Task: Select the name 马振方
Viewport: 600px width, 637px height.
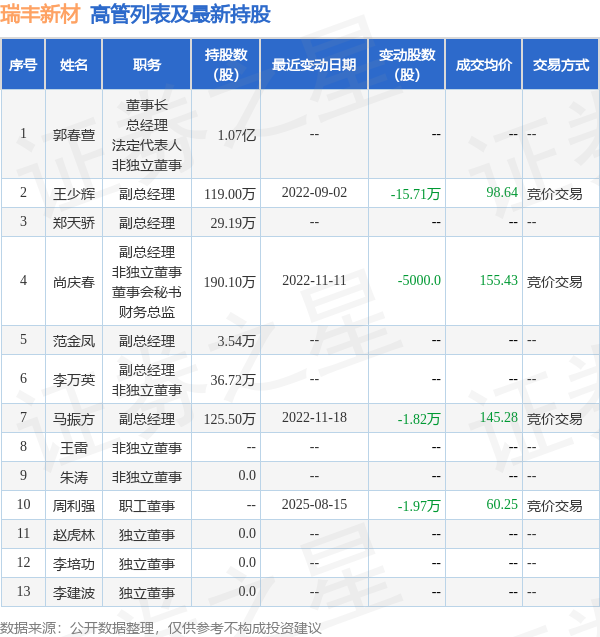Action: 74,418
